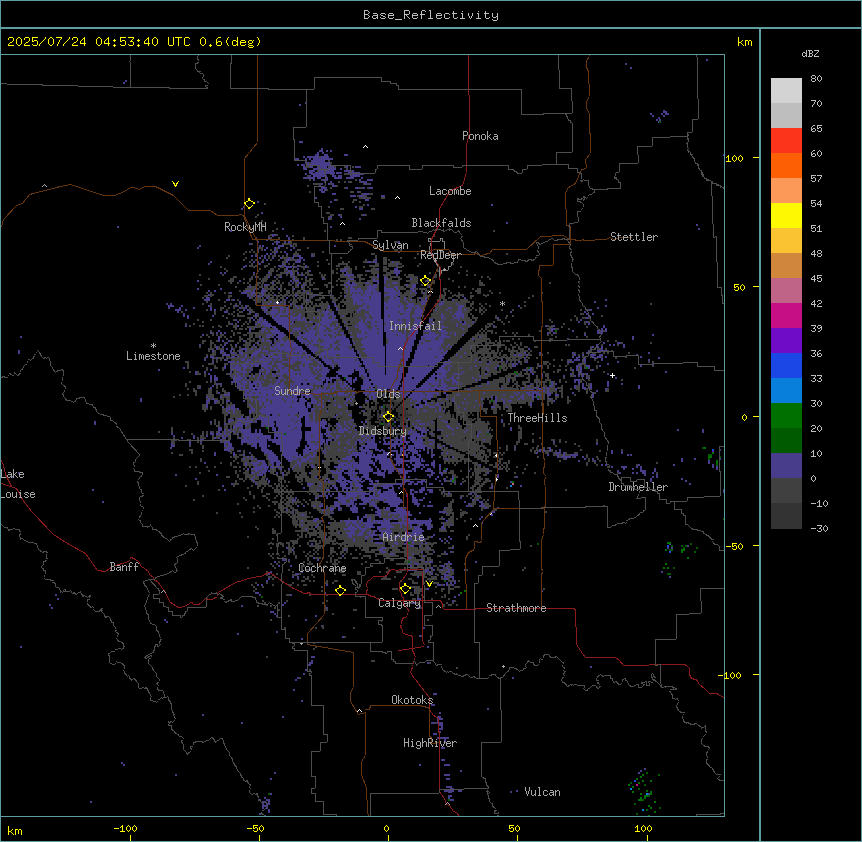
Task: Click the white asterisk above Limestone label
Action: tap(153, 345)
